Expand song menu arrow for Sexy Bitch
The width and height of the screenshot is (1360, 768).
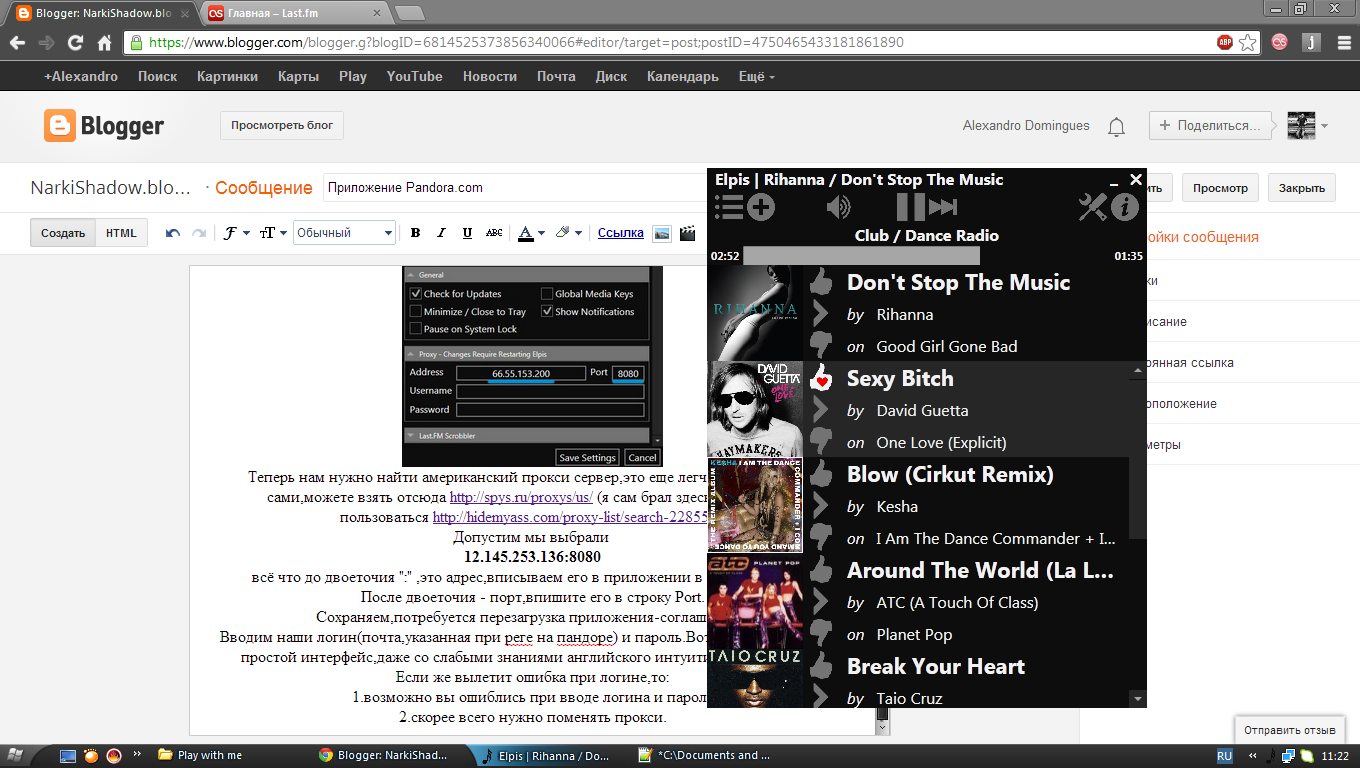pos(821,409)
